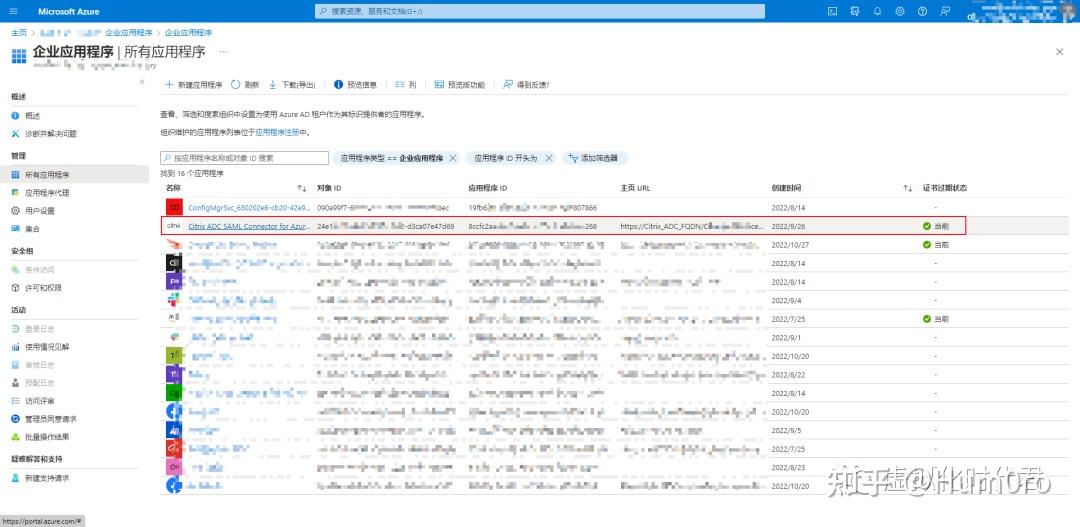Click the red ConfigMgrSvc app logo
Viewport: 1080px width, 527px height.
tap(174, 207)
